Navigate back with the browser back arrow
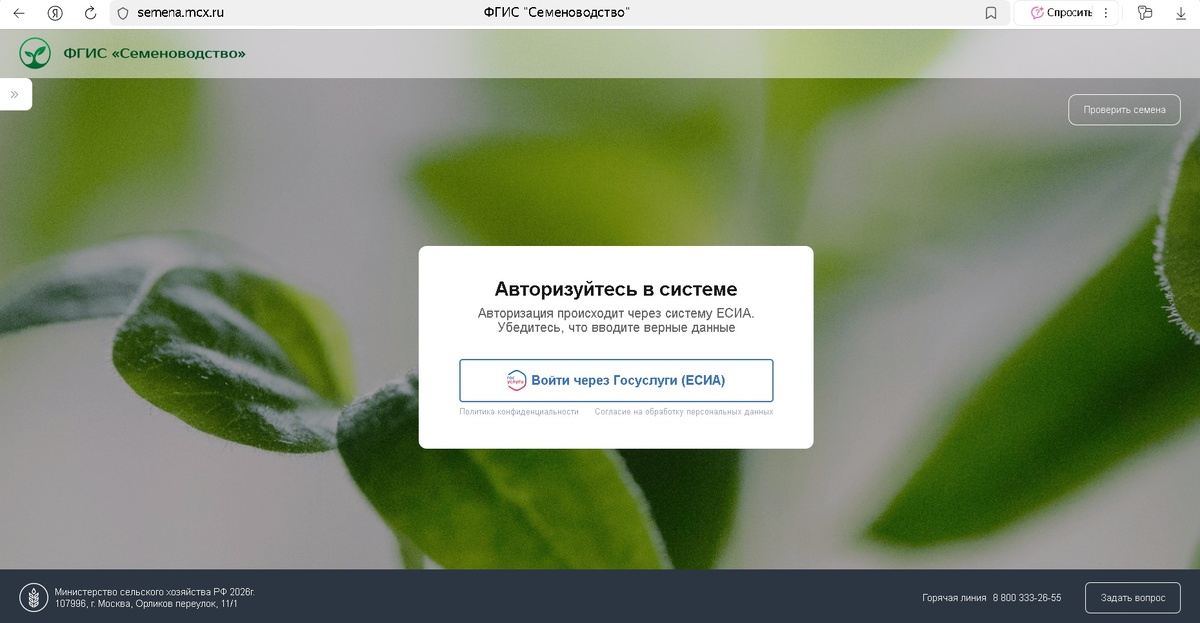The width and height of the screenshot is (1200, 623). 20,13
